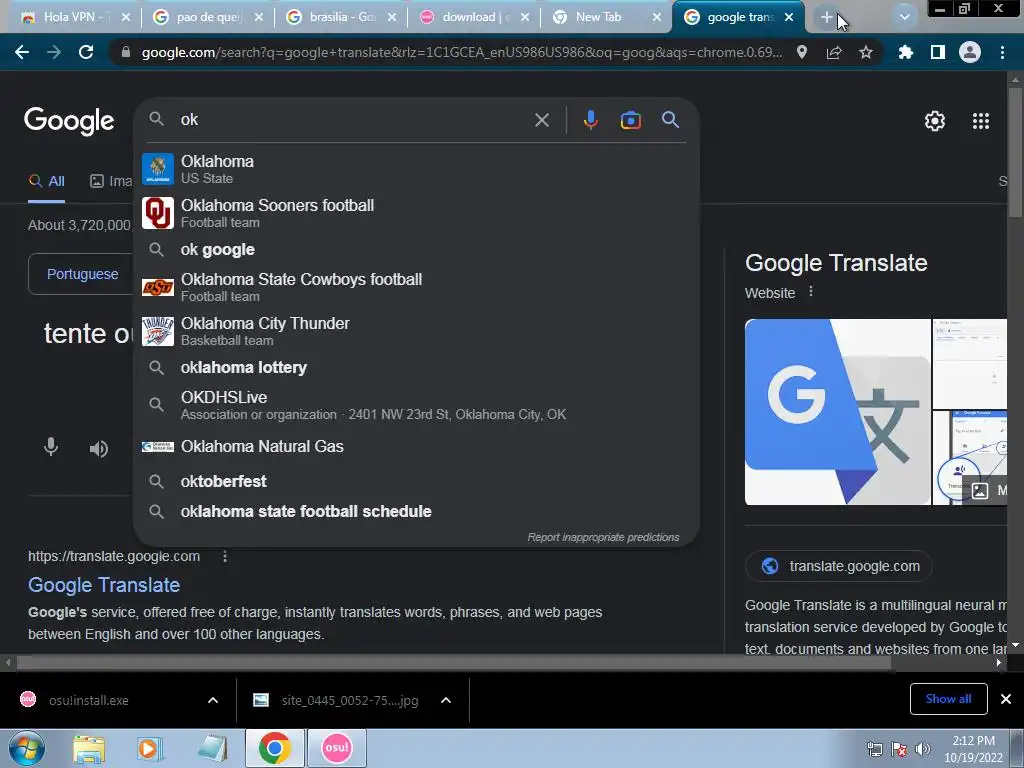
Task: Open the Google apps grid
Action: tap(981, 121)
